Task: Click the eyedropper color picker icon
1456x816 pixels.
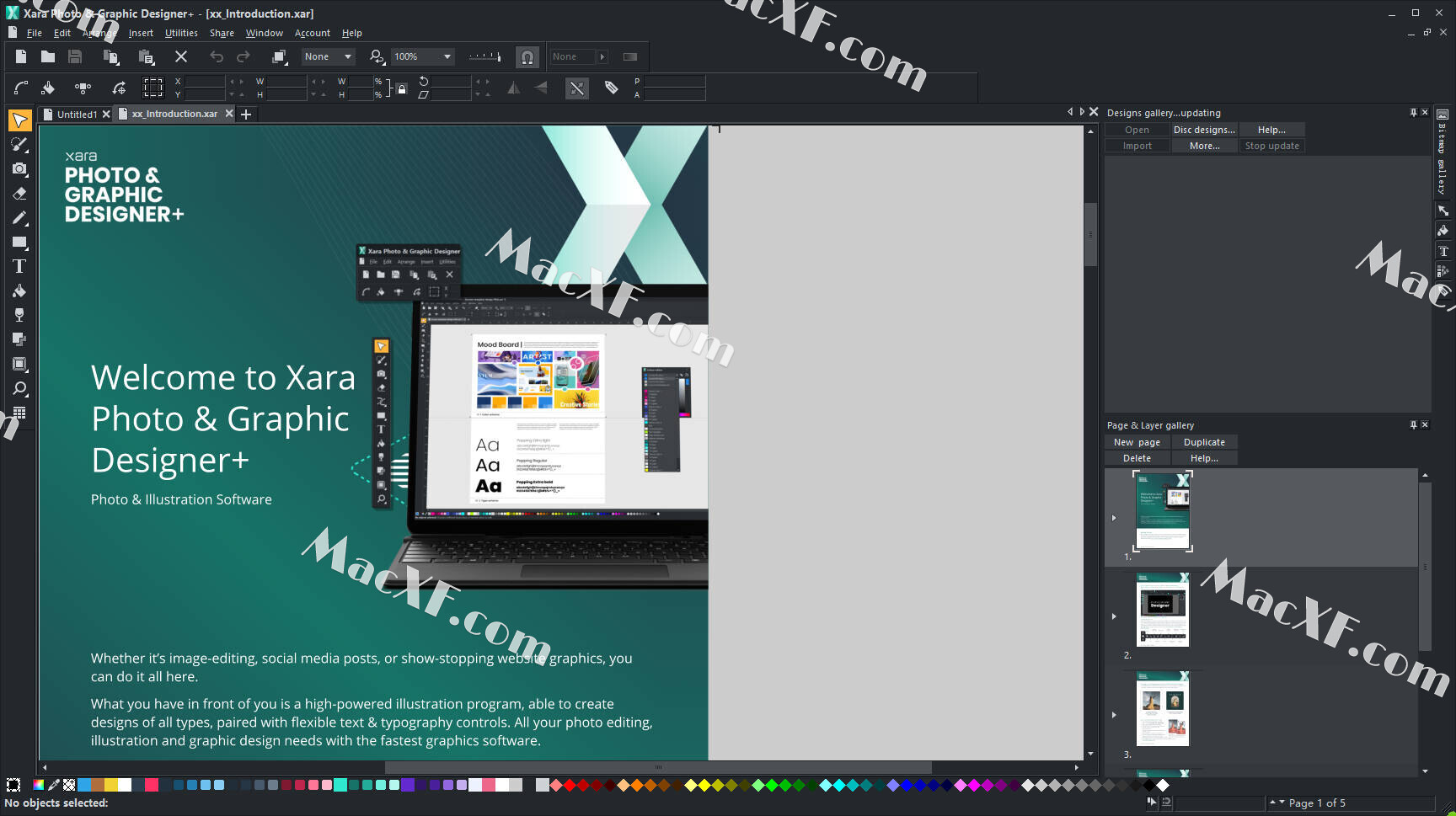Action: [x=54, y=785]
